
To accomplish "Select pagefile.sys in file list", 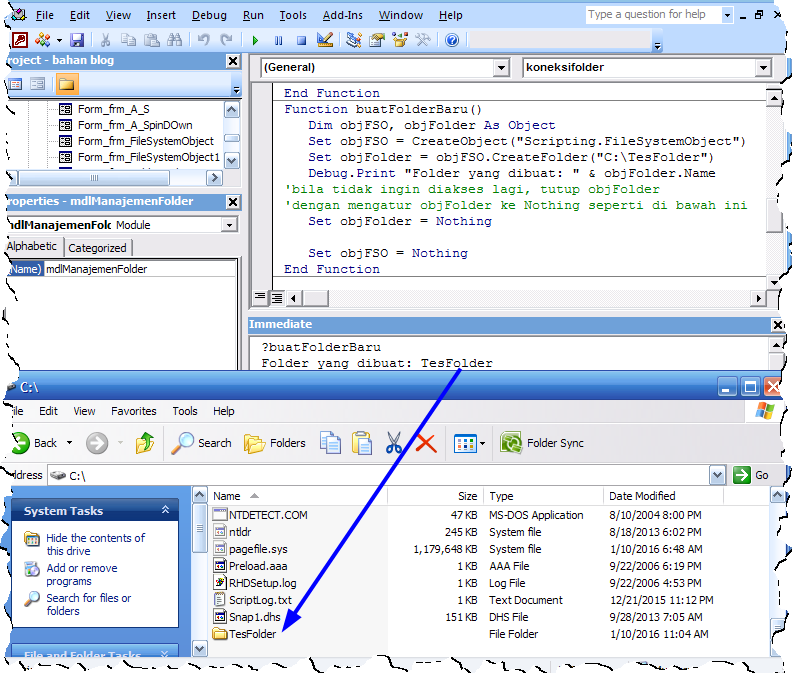I will [x=258, y=549].
